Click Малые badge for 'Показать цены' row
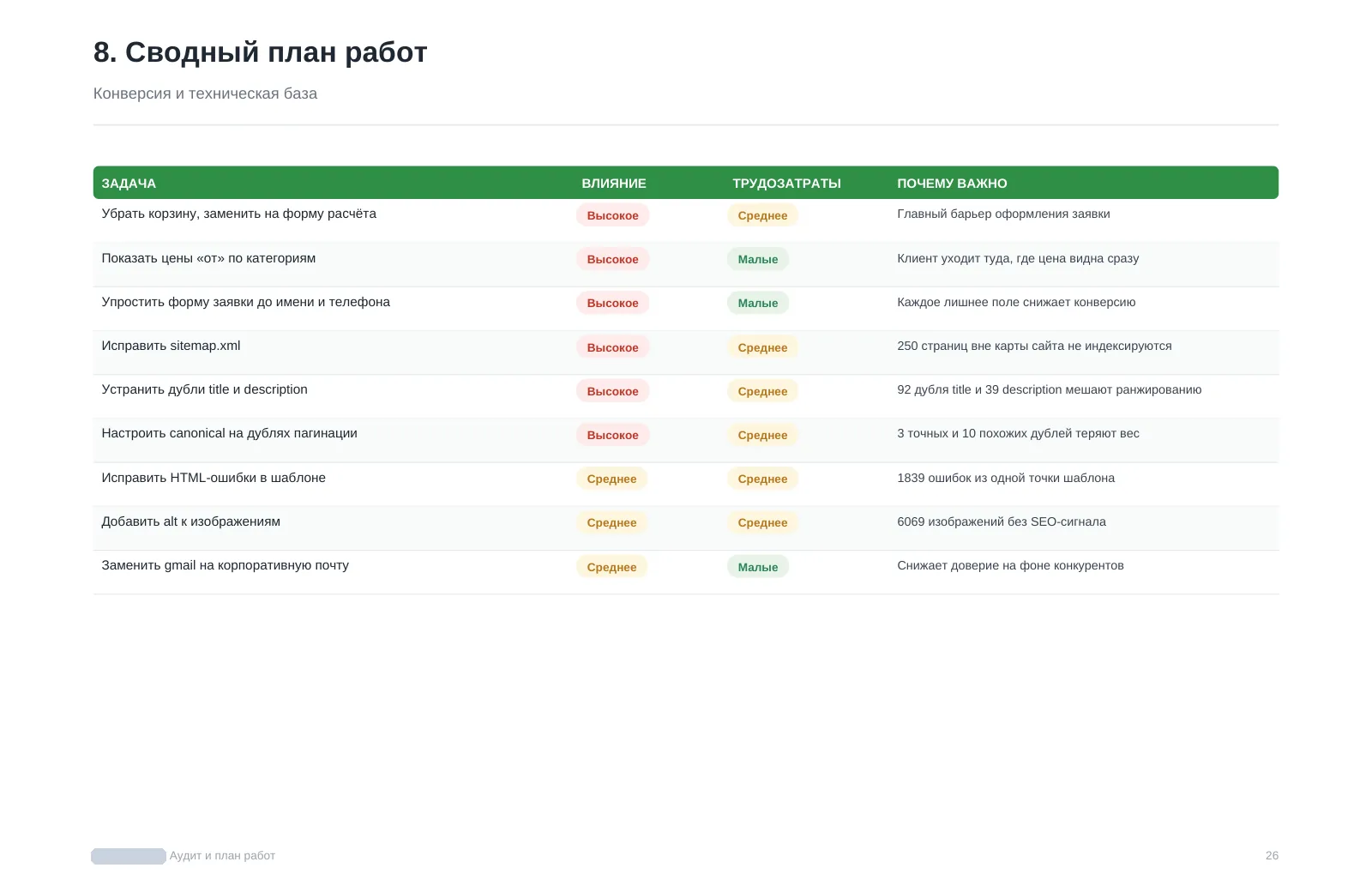The image size is (1372, 892). (758, 259)
